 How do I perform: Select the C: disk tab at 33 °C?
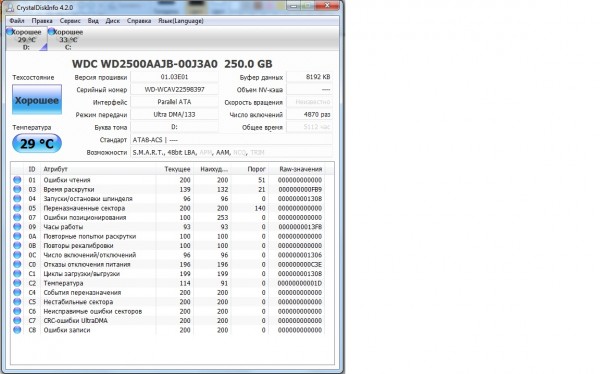pos(68,39)
